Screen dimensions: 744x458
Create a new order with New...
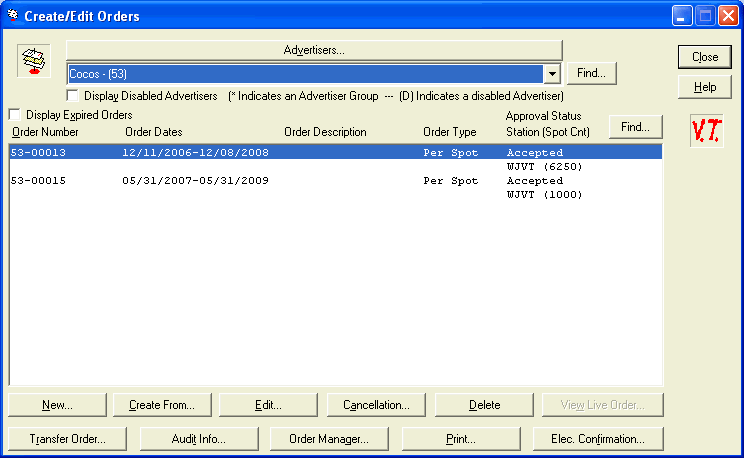pyautogui.click(x=57, y=405)
